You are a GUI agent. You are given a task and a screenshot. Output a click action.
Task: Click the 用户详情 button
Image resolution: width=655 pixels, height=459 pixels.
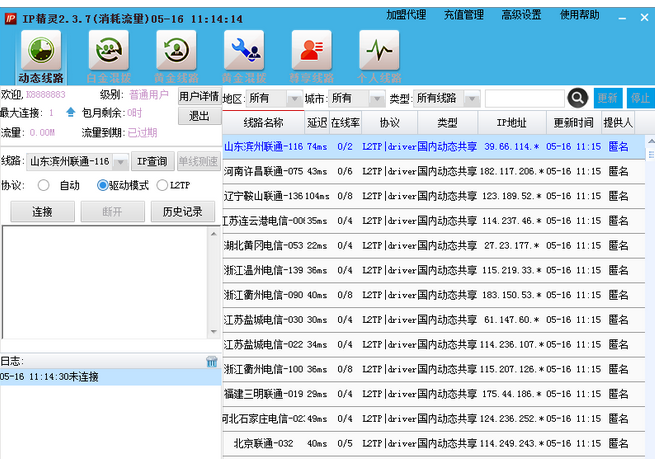[199, 96]
